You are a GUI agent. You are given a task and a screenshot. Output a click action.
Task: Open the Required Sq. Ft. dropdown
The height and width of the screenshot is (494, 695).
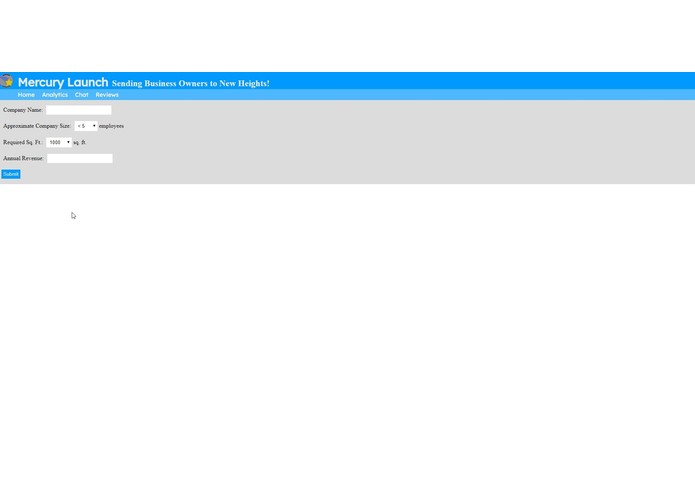click(x=59, y=142)
